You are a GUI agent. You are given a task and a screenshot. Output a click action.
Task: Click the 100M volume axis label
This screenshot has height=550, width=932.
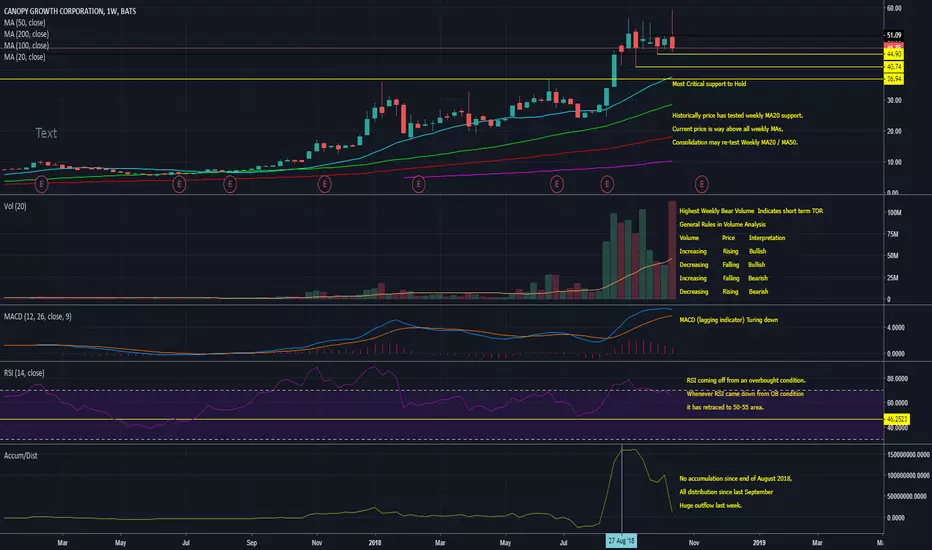pyautogui.click(x=894, y=213)
